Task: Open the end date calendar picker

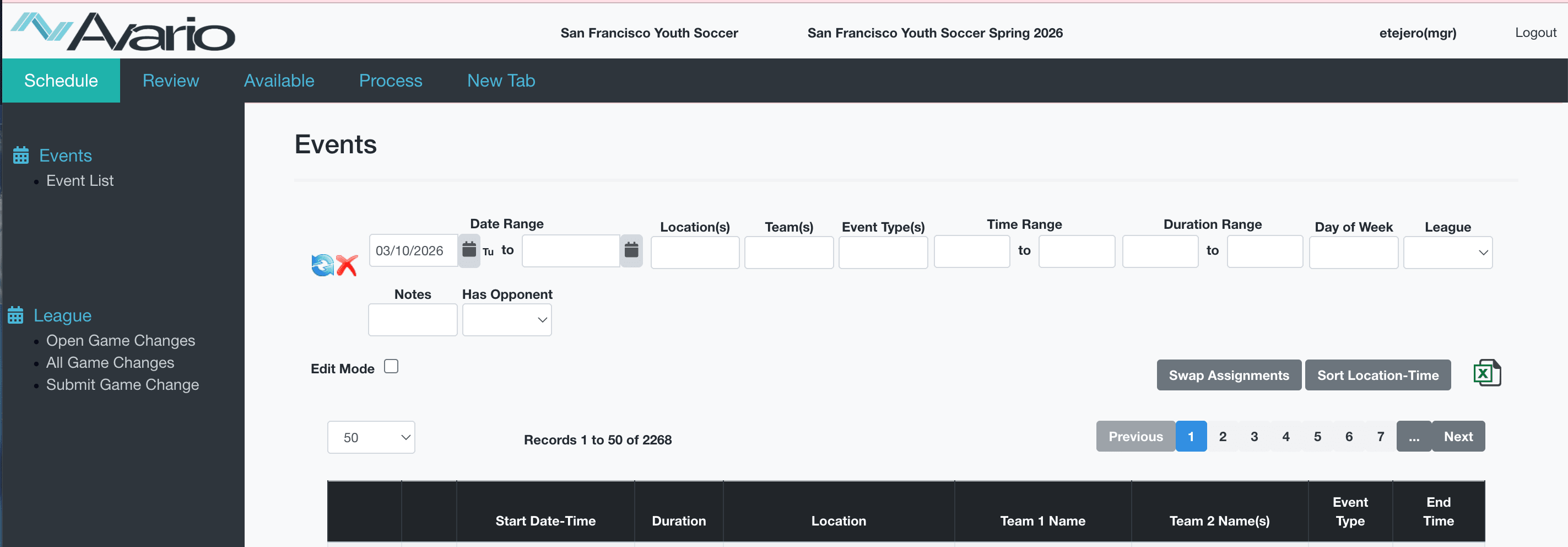Action: click(x=631, y=250)
